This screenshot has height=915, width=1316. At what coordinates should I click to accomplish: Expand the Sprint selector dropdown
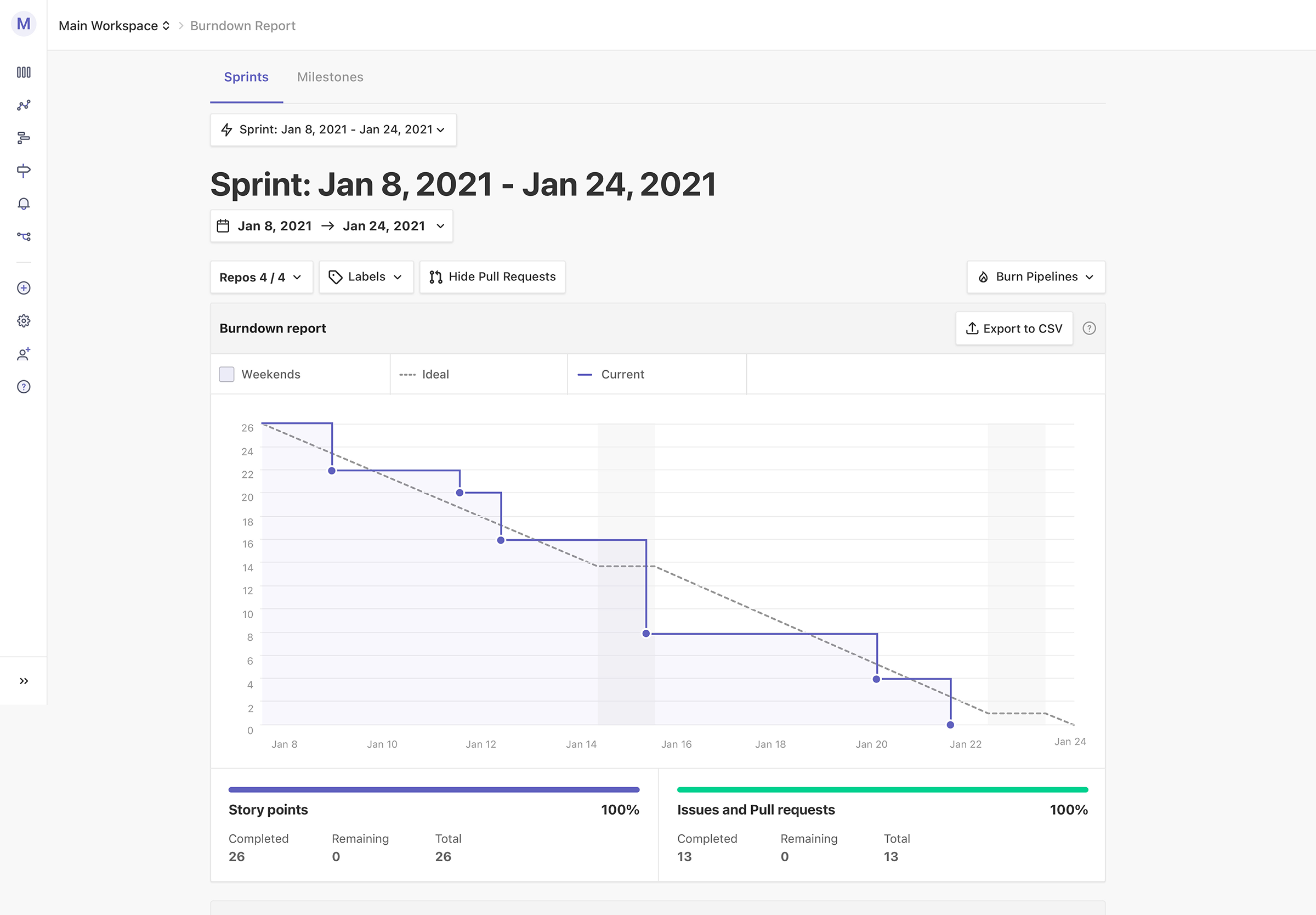coord(333,129)
